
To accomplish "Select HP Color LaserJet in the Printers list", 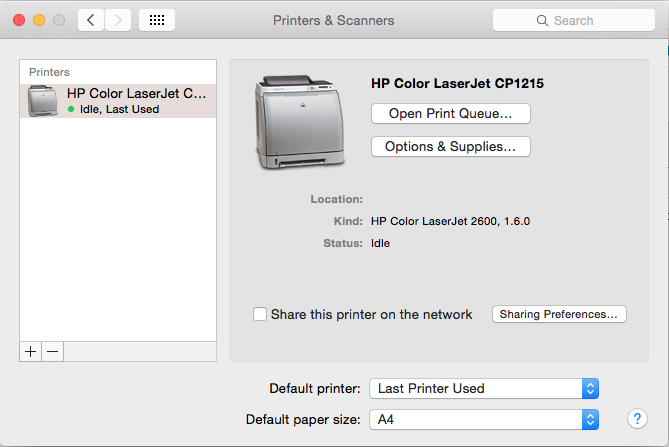I will point(136,101).
